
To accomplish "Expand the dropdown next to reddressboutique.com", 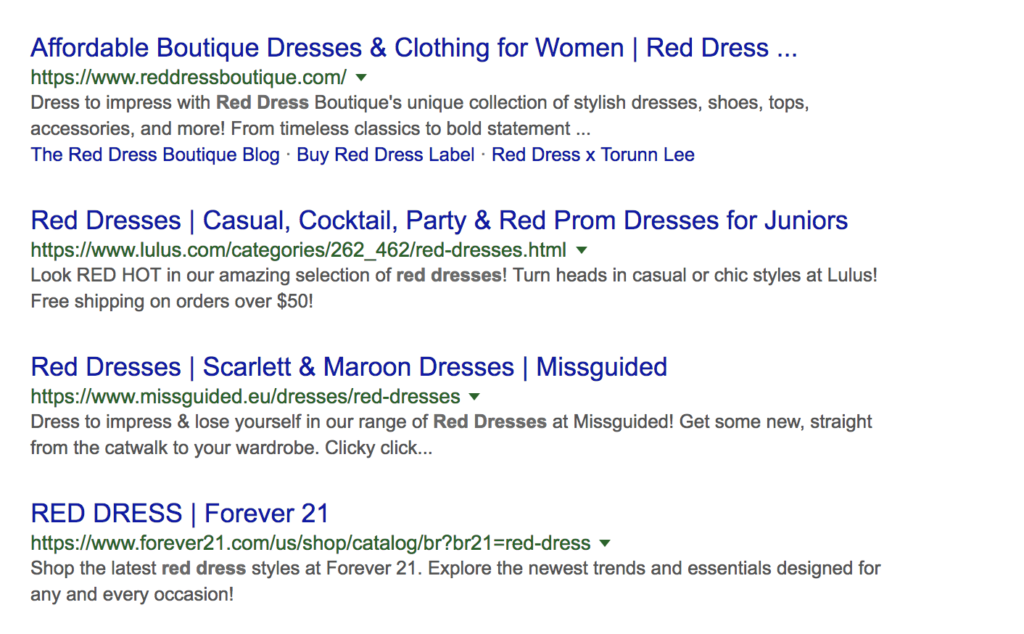I will 361,77.
